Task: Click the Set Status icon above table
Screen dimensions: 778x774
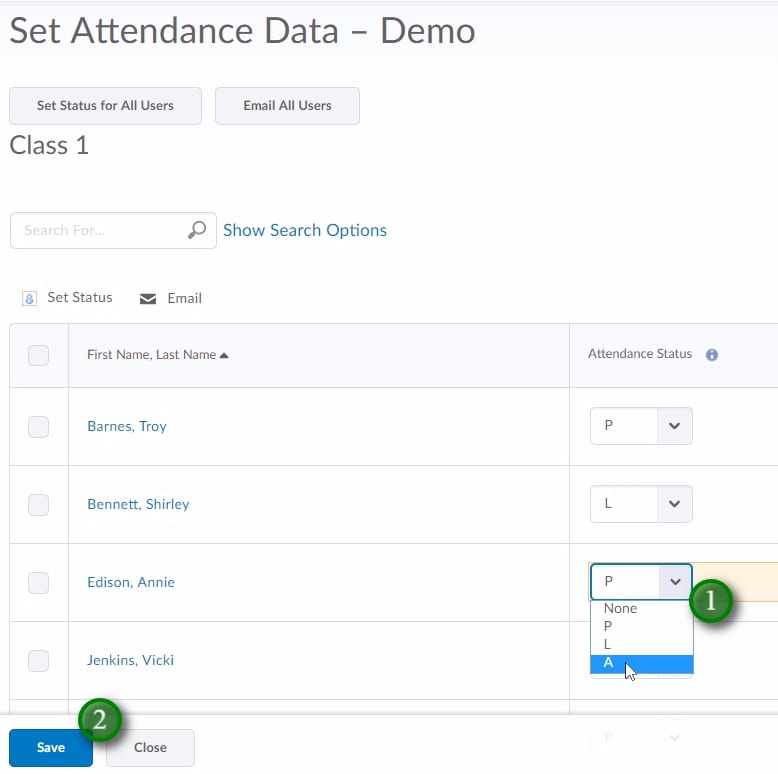Action: pos(29,298)
